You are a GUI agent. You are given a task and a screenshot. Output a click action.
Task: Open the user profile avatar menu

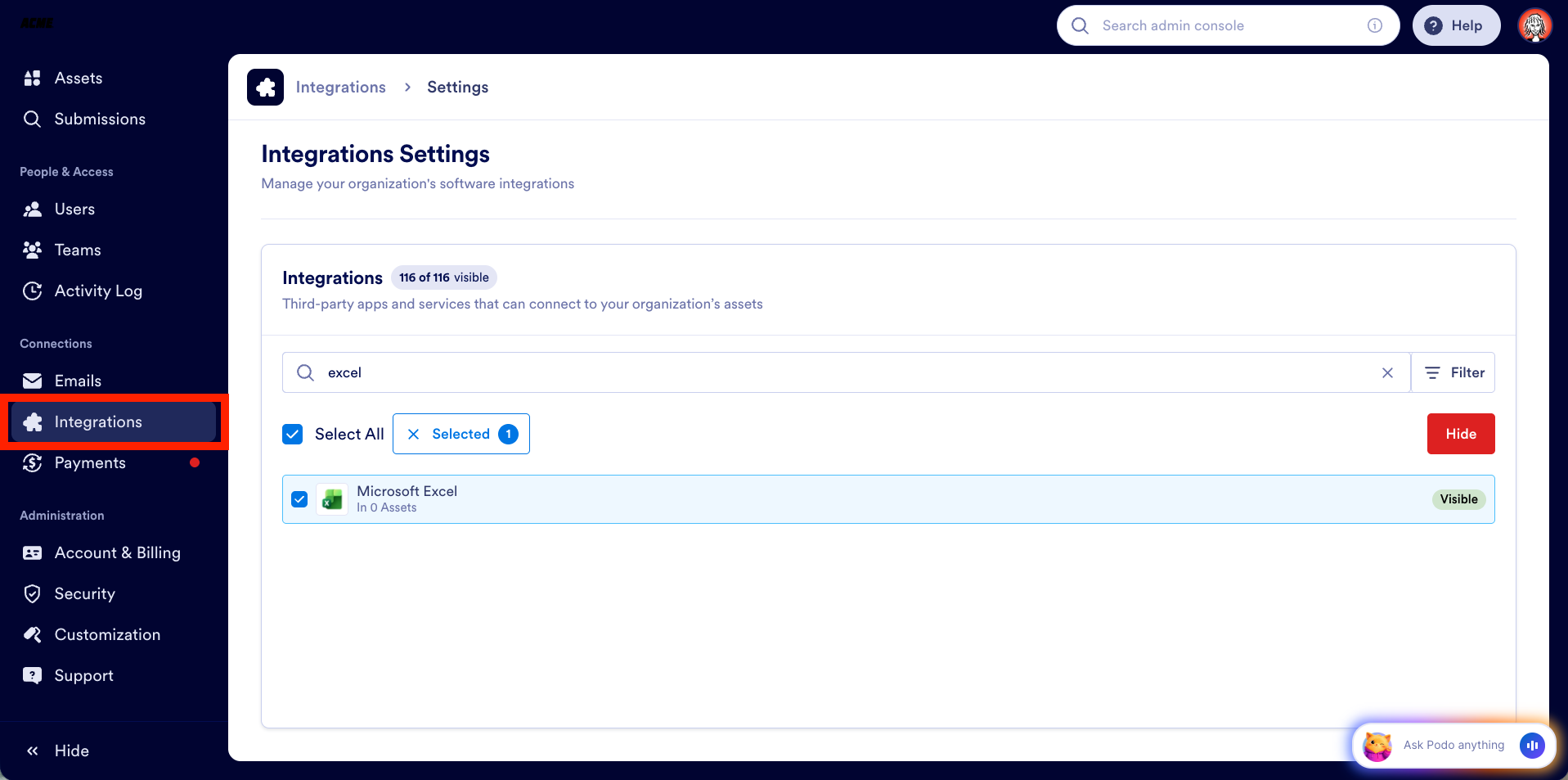click(x=1535, y=25)
